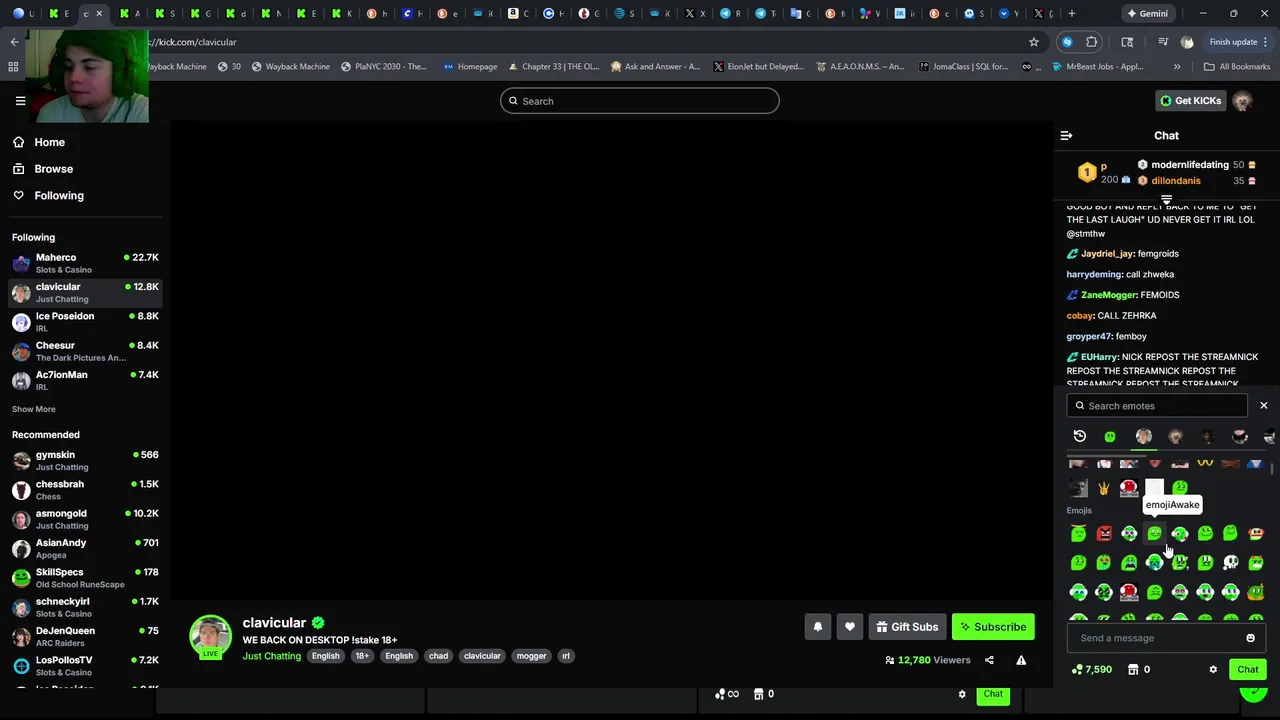Select the white skull emoji
This screenshot has height=720, width=1280.
1231,563
